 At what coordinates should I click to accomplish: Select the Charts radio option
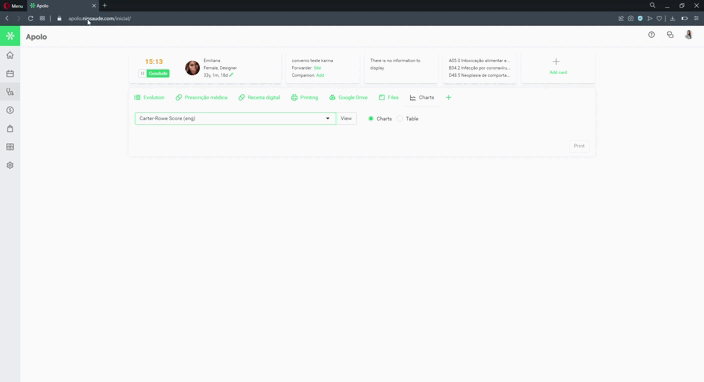pos(371,119)
